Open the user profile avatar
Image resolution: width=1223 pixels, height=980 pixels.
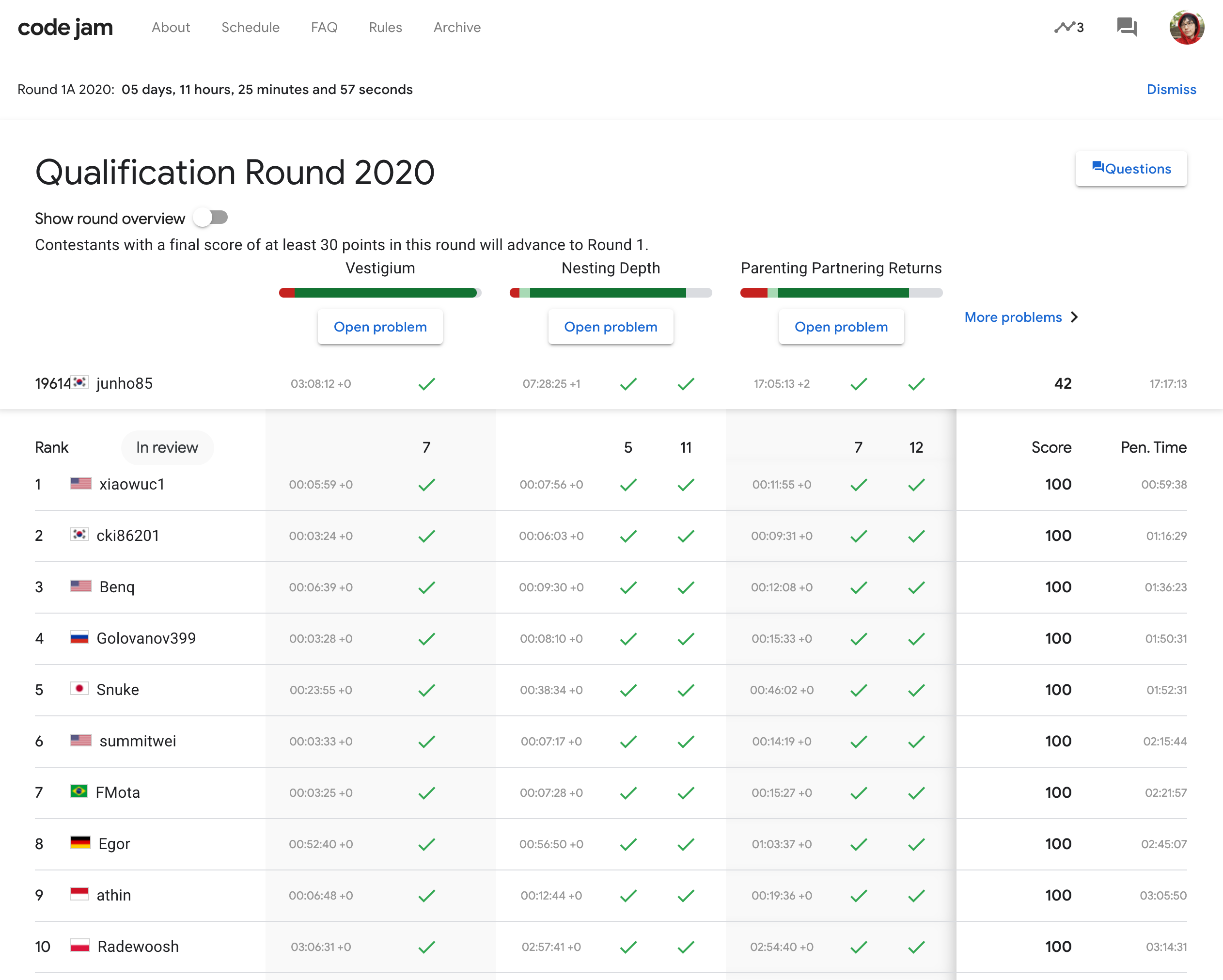tap(1186, 27)
